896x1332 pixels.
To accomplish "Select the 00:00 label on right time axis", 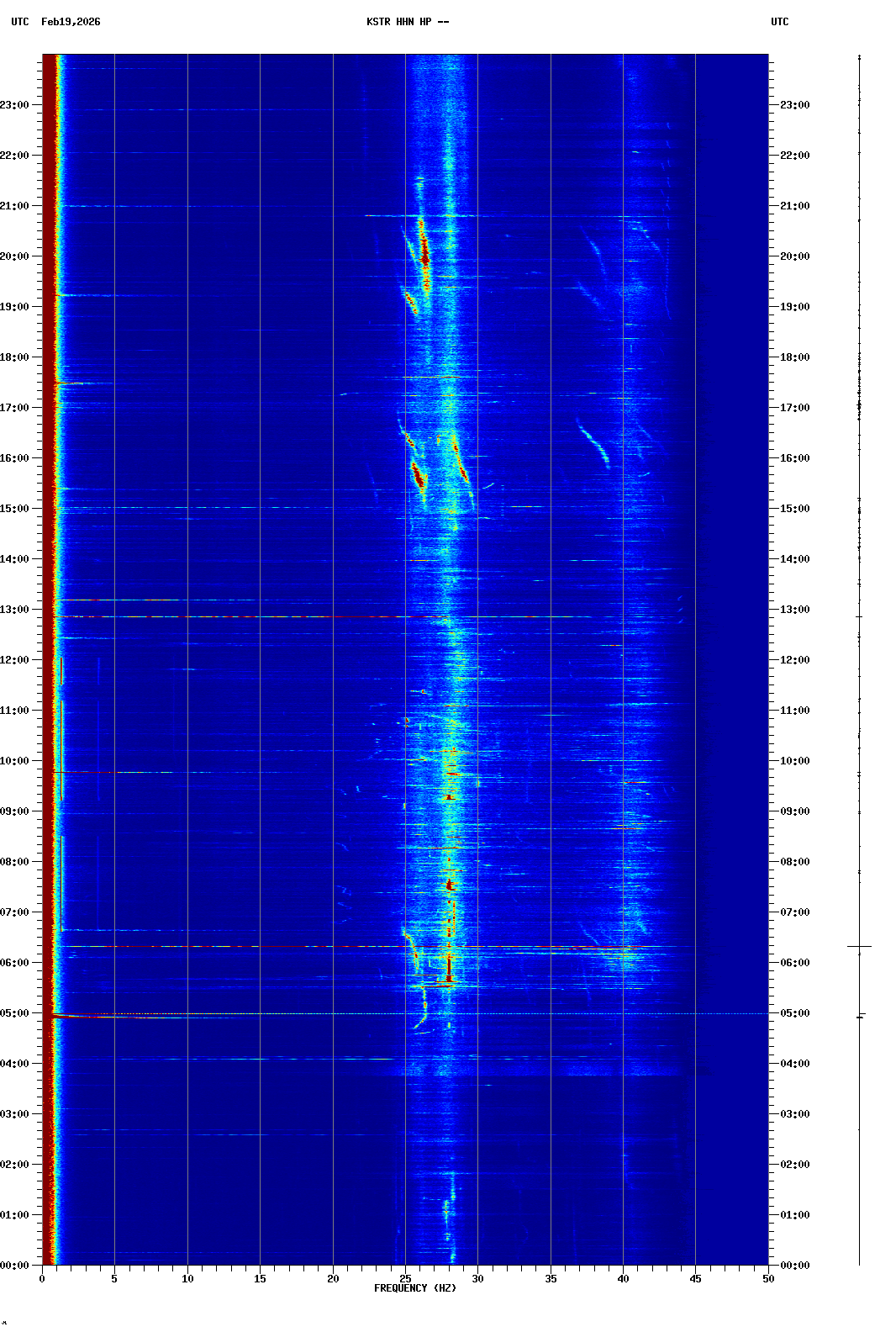I will (x=794, y=1266).
